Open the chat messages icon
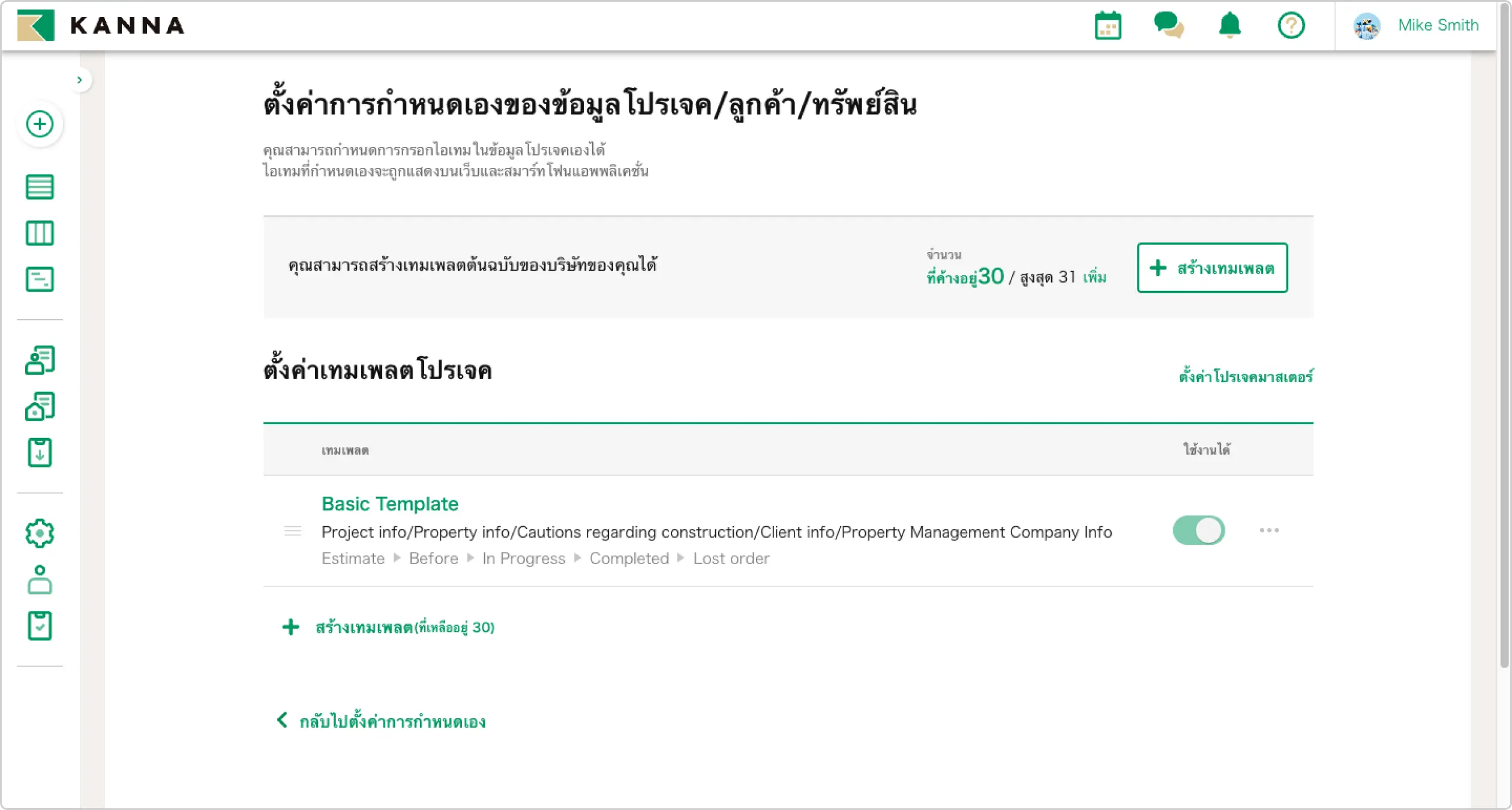The width and height of the screenshot is (1512, 810). pyautogui.click(x=1169, y=25)
